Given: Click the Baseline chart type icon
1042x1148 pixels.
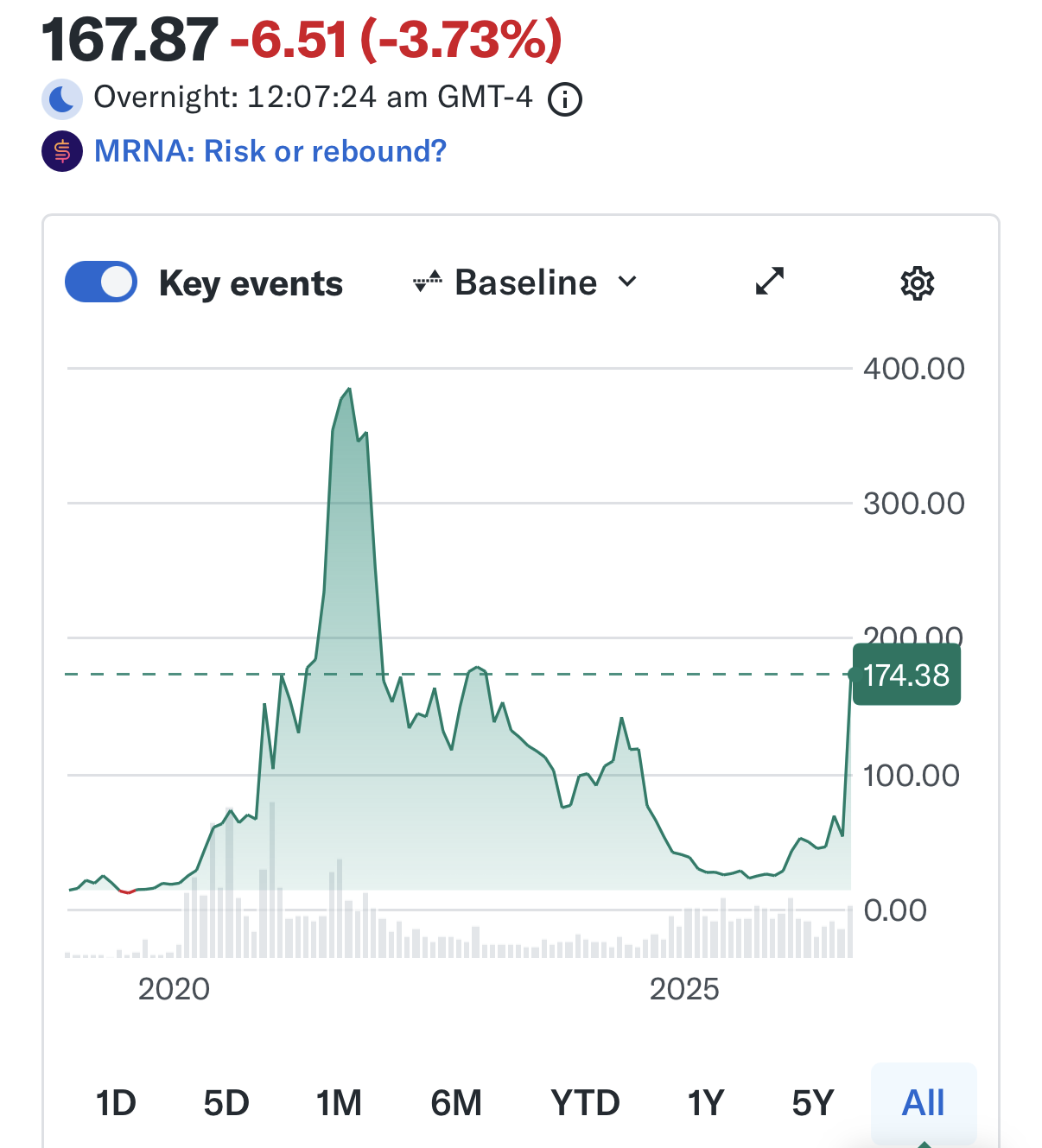Looking at the screenshot, I should pyautogui.click(x=428, y=282).
